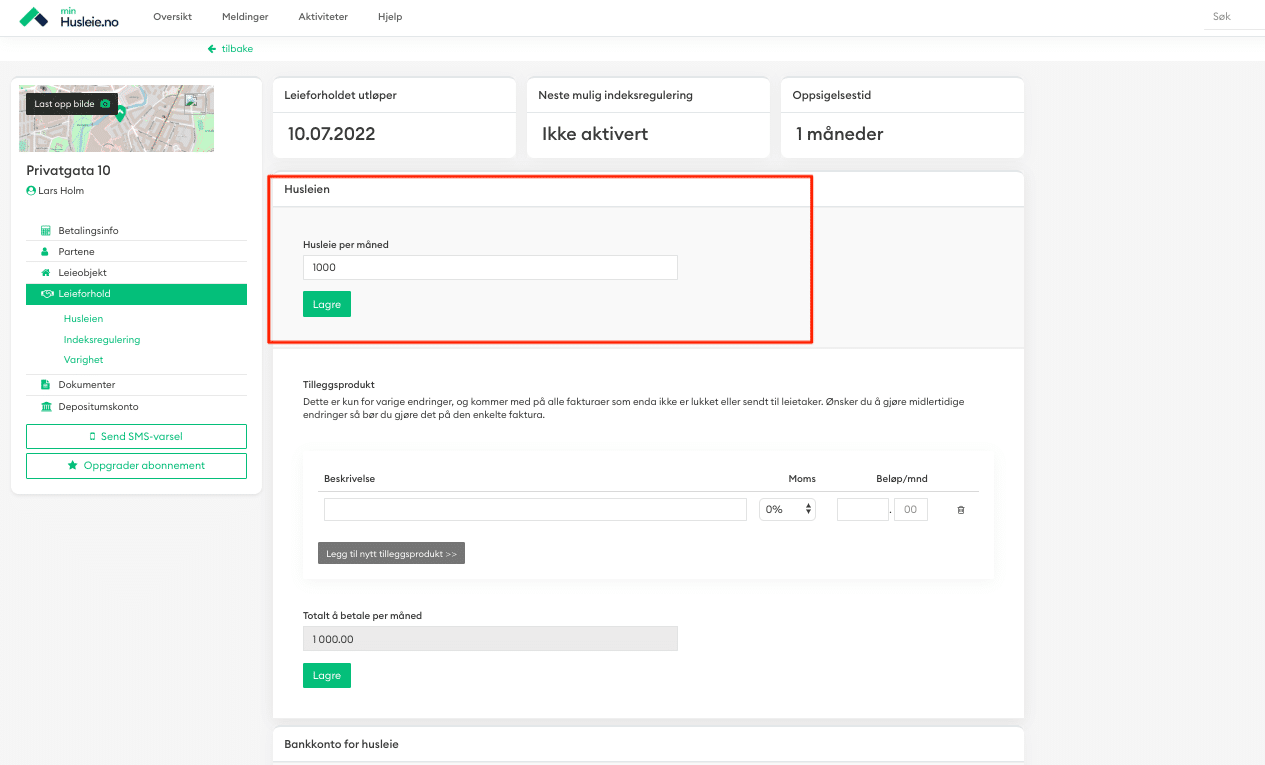The height and width of the screenshot is (765, 1265).
Task: Open the Indeksregulering sub-item
Action: (102, 340)
